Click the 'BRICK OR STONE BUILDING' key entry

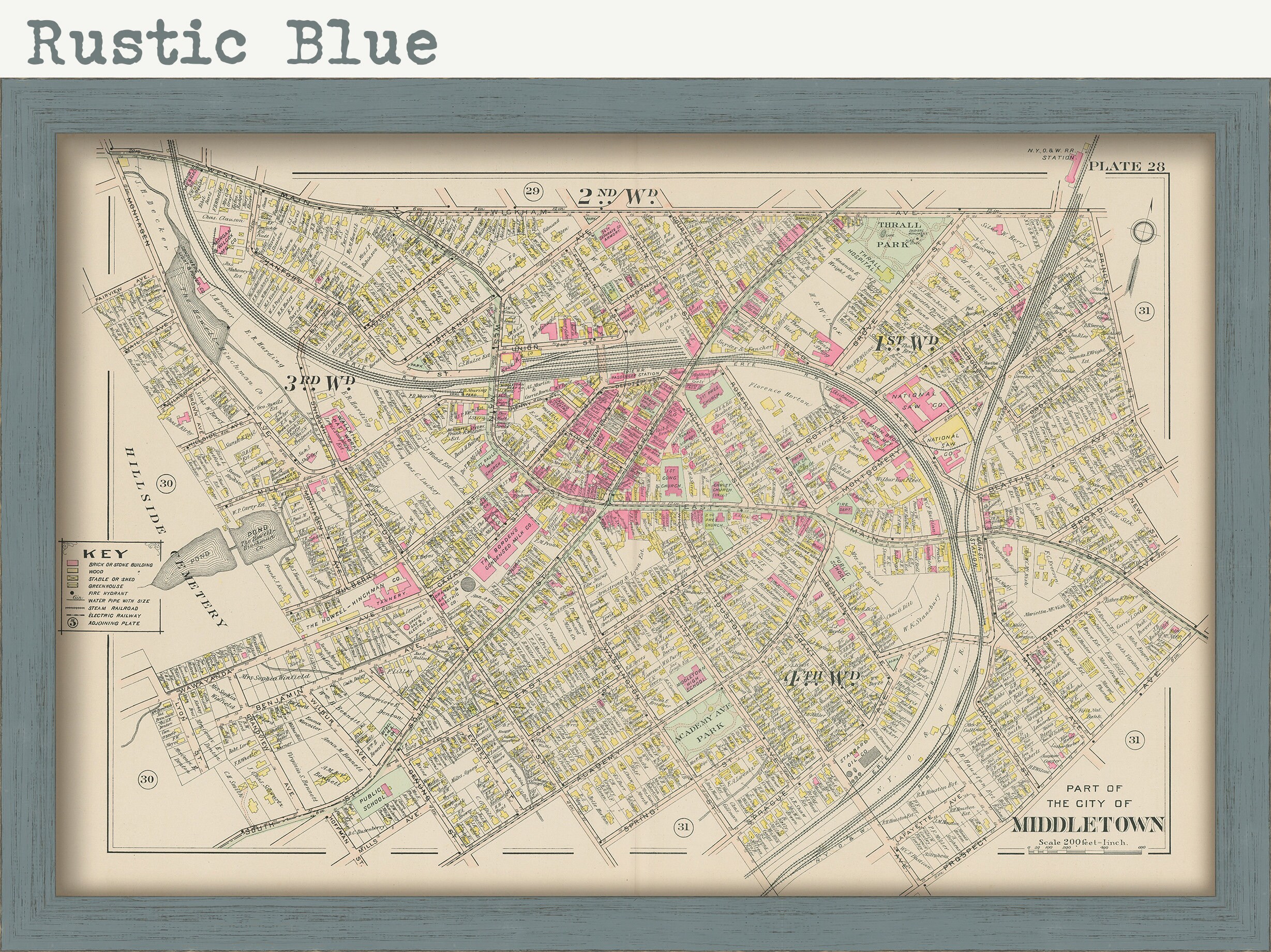[x=121, y=565]
